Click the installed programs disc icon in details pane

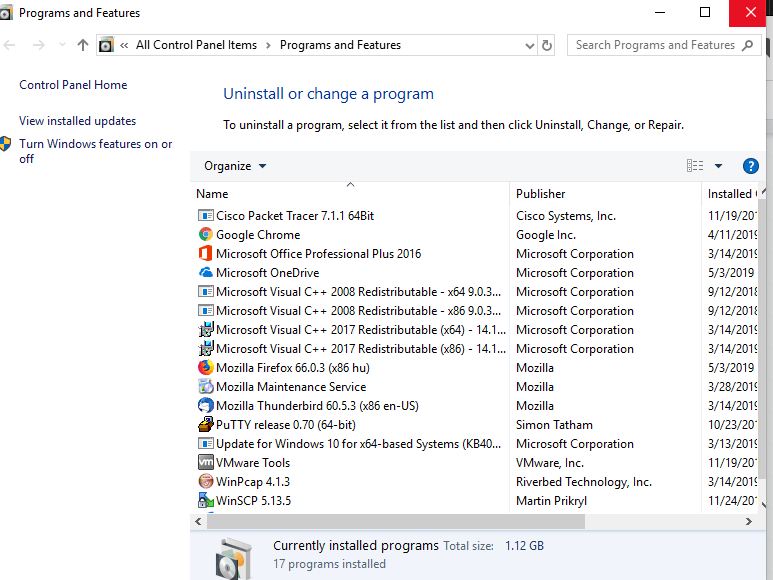(234, 558)
